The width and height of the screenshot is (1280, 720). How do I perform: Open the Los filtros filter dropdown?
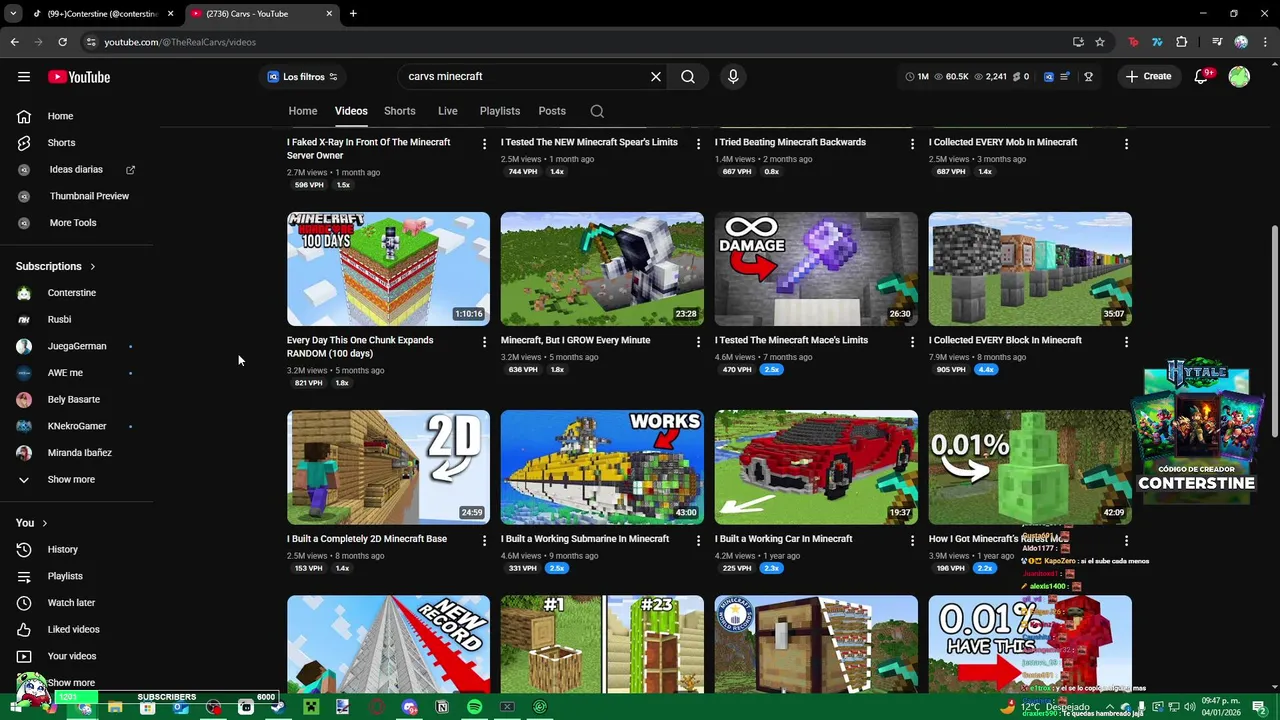302,77
